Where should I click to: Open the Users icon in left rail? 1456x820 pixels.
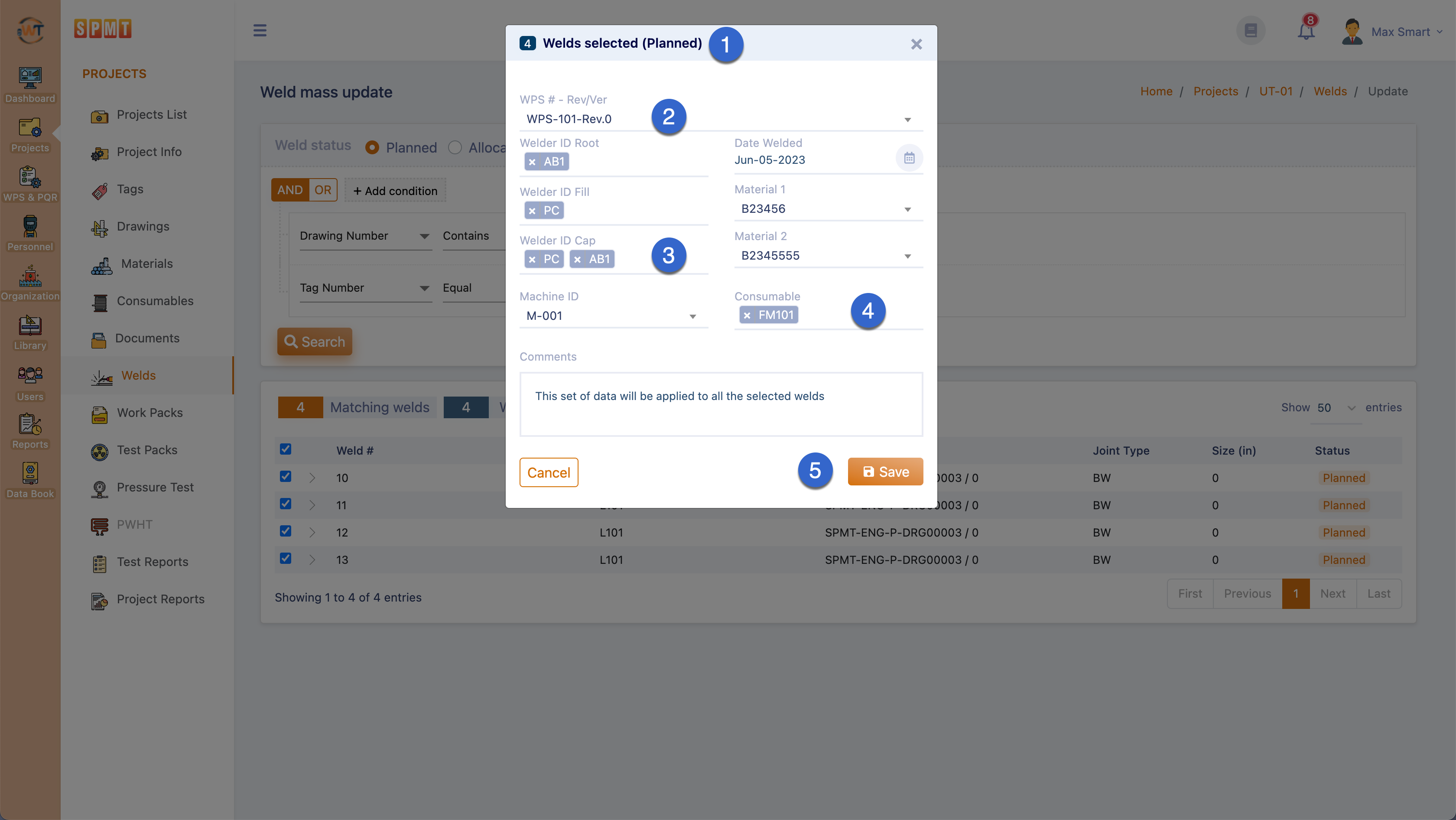pyautogui.click(x=30, y=375)
